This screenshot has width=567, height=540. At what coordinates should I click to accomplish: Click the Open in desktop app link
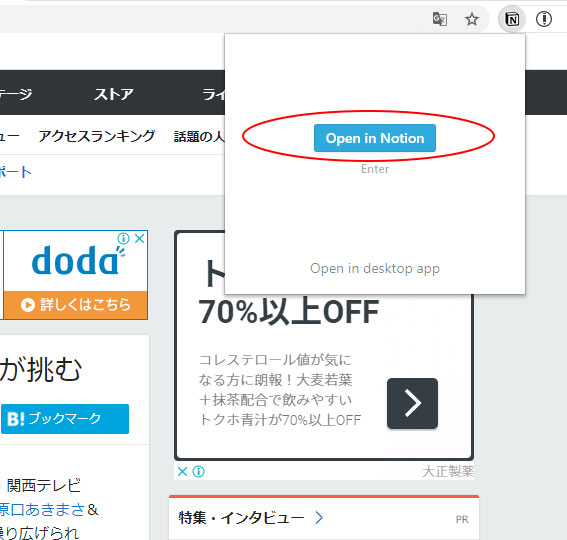(375, 268)
